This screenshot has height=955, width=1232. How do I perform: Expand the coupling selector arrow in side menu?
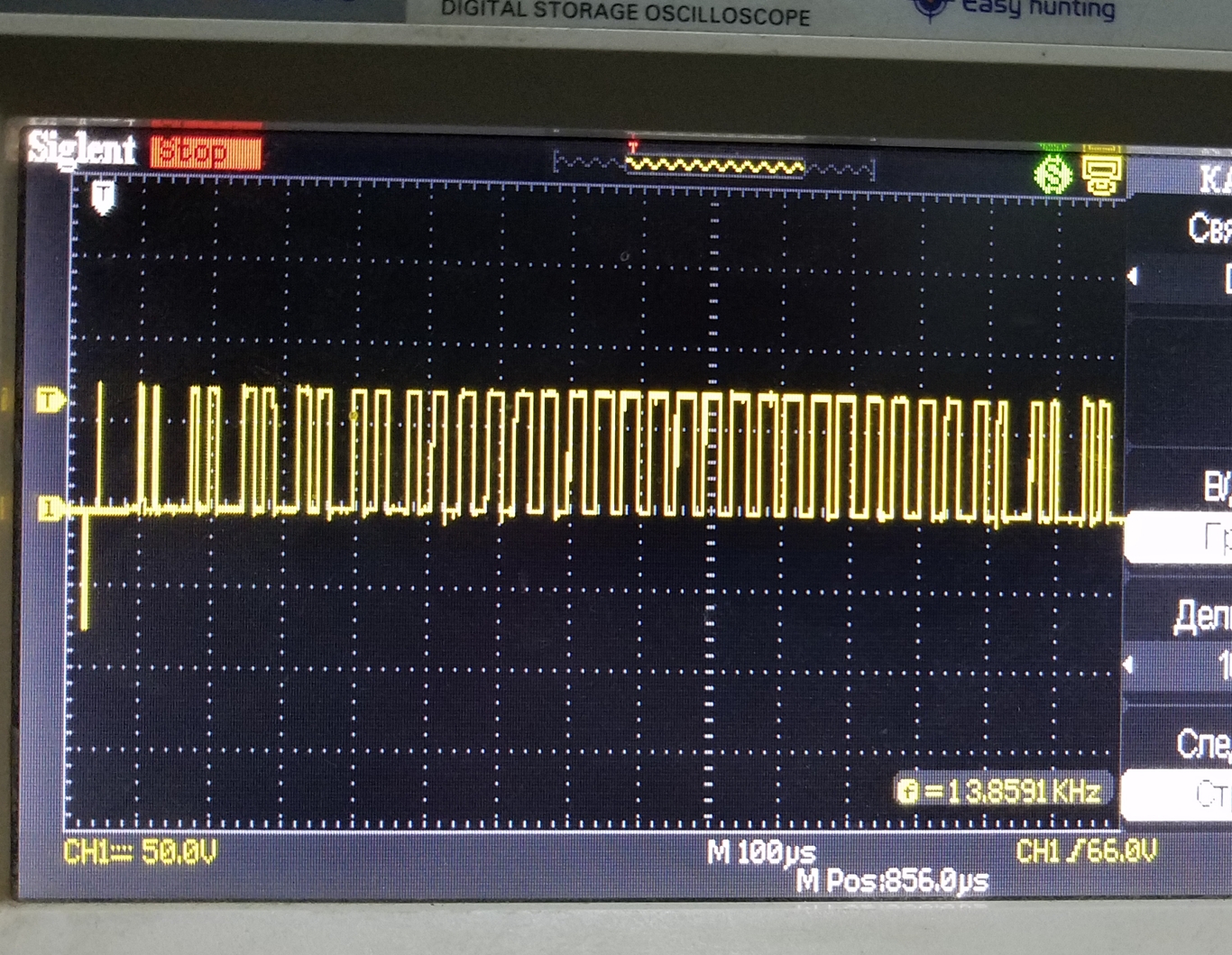pos(1133,277)
